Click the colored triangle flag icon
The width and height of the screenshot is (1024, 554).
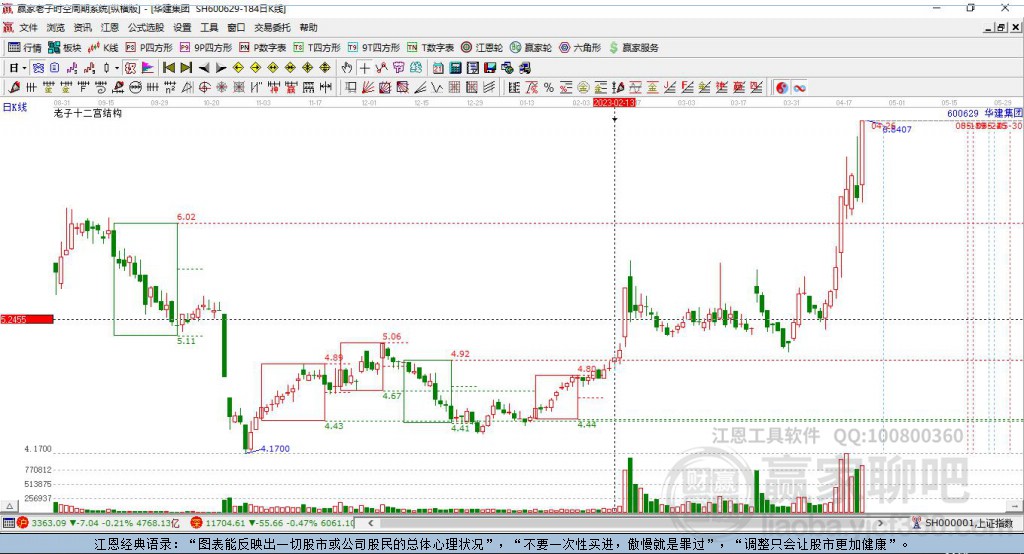148,68
